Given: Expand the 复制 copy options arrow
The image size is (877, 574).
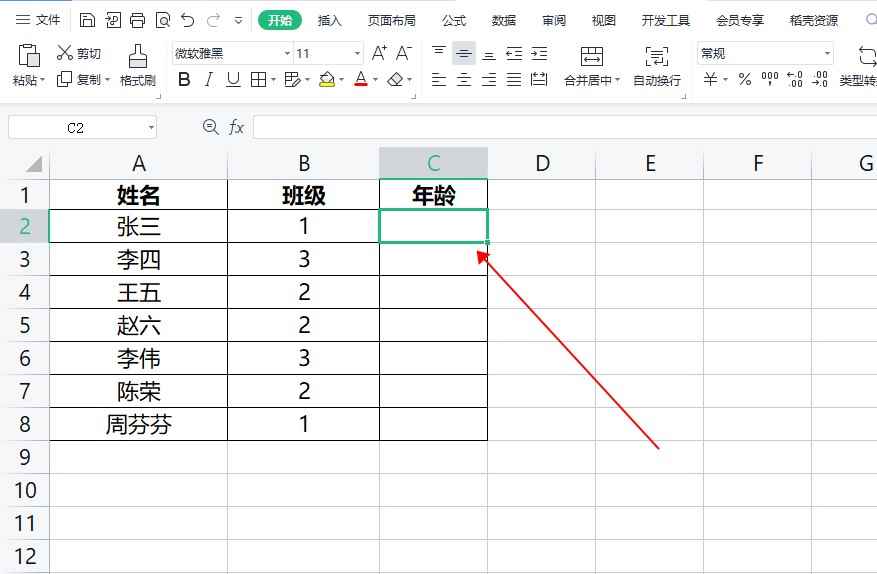Looking at the screenshot, I should point(107,80).
